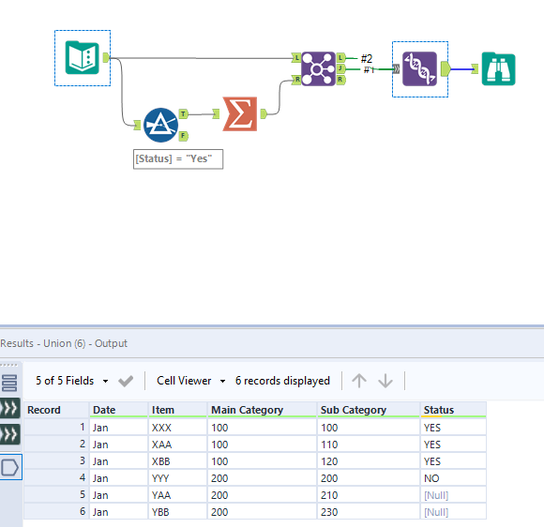Select the Sub Category cell 120

[x=368, y=461]
